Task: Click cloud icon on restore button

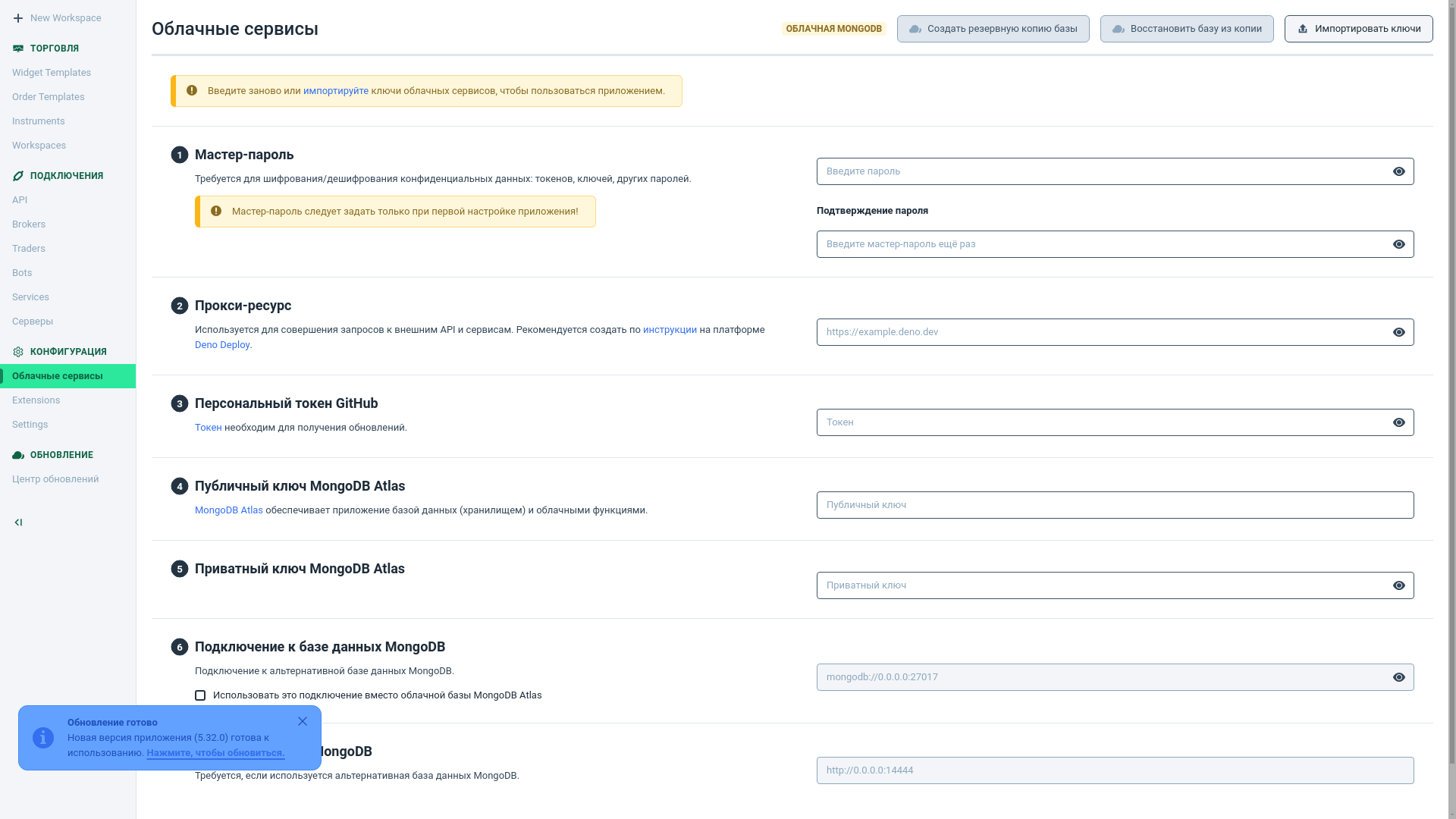Action: click(x=1119, y=29)
